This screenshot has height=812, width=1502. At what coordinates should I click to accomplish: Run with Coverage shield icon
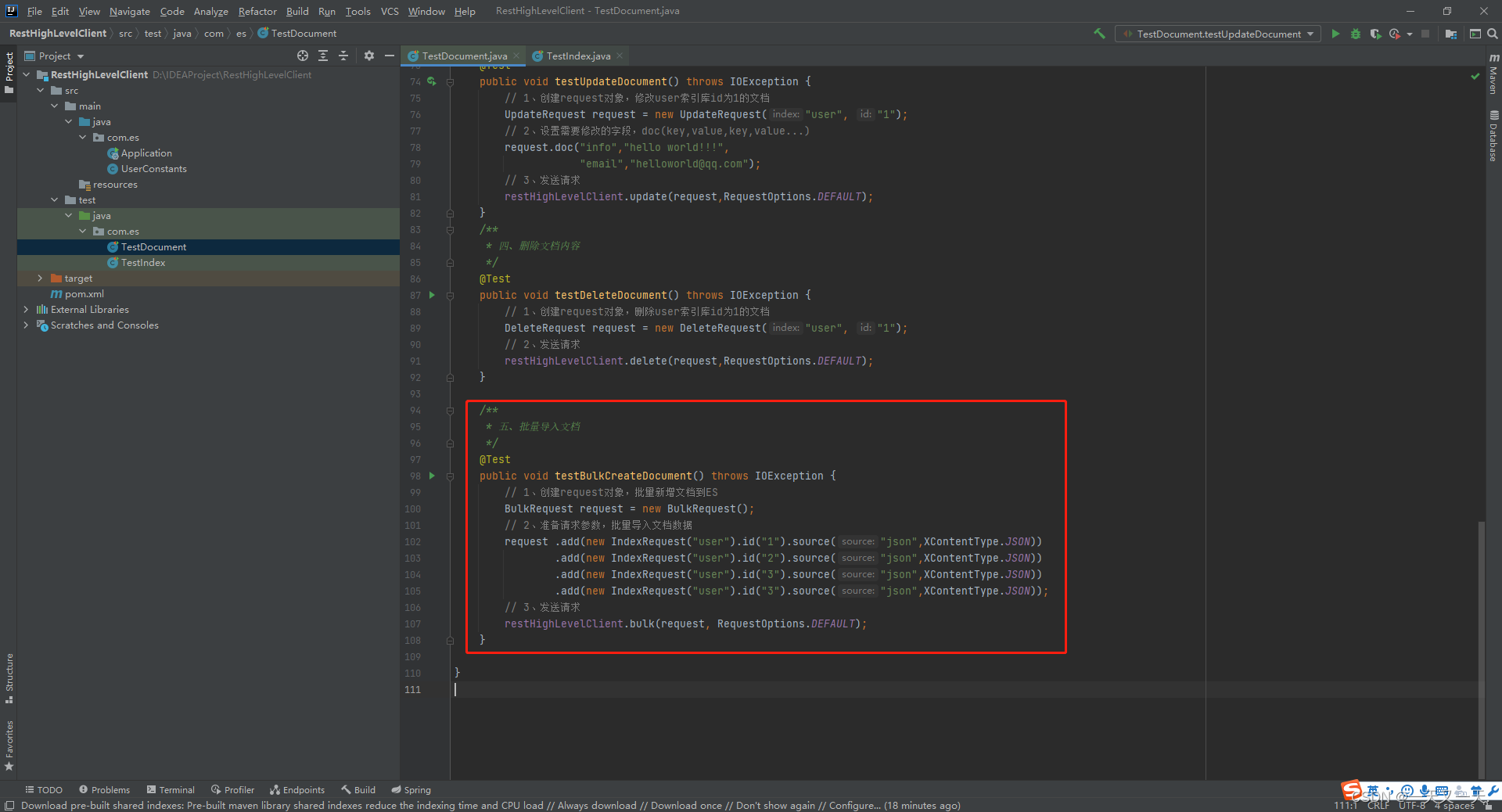[1375, 34]
